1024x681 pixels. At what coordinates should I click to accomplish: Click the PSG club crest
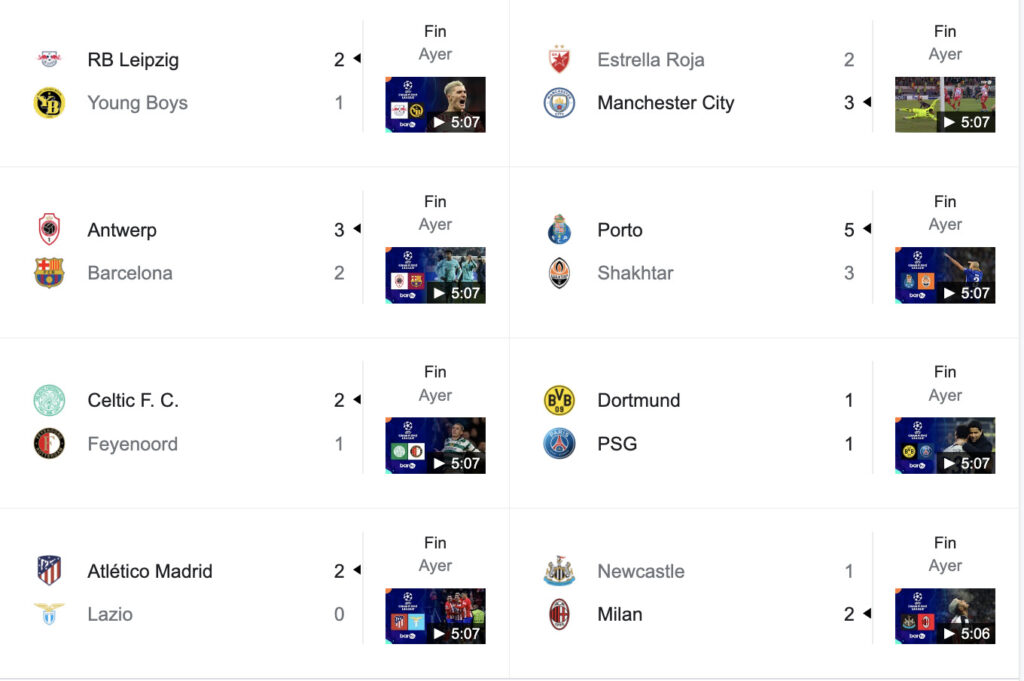pos(559,443)
